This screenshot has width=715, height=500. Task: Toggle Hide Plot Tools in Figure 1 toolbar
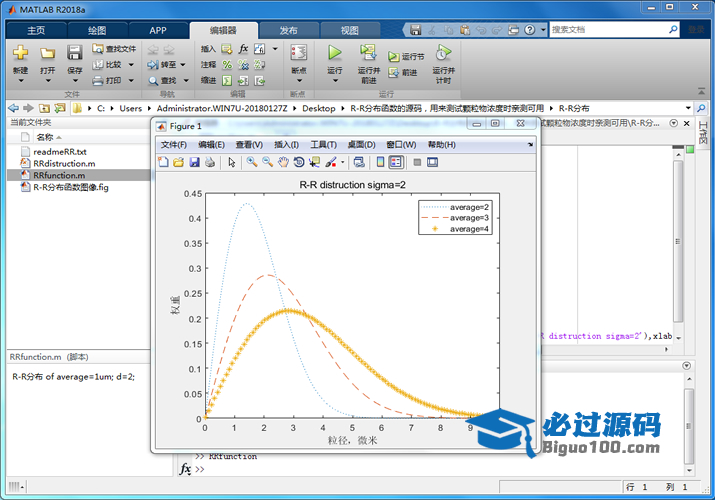coord(417,162)
